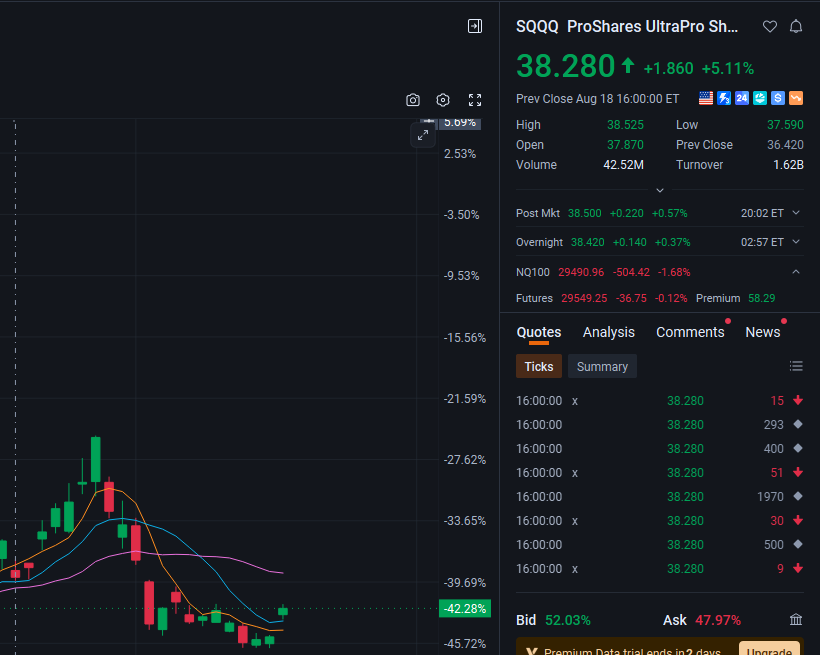The height and width of the screenshot is (655, 820).
Task: Click the Futures value 29549.25
Action: tap(584, 298)
